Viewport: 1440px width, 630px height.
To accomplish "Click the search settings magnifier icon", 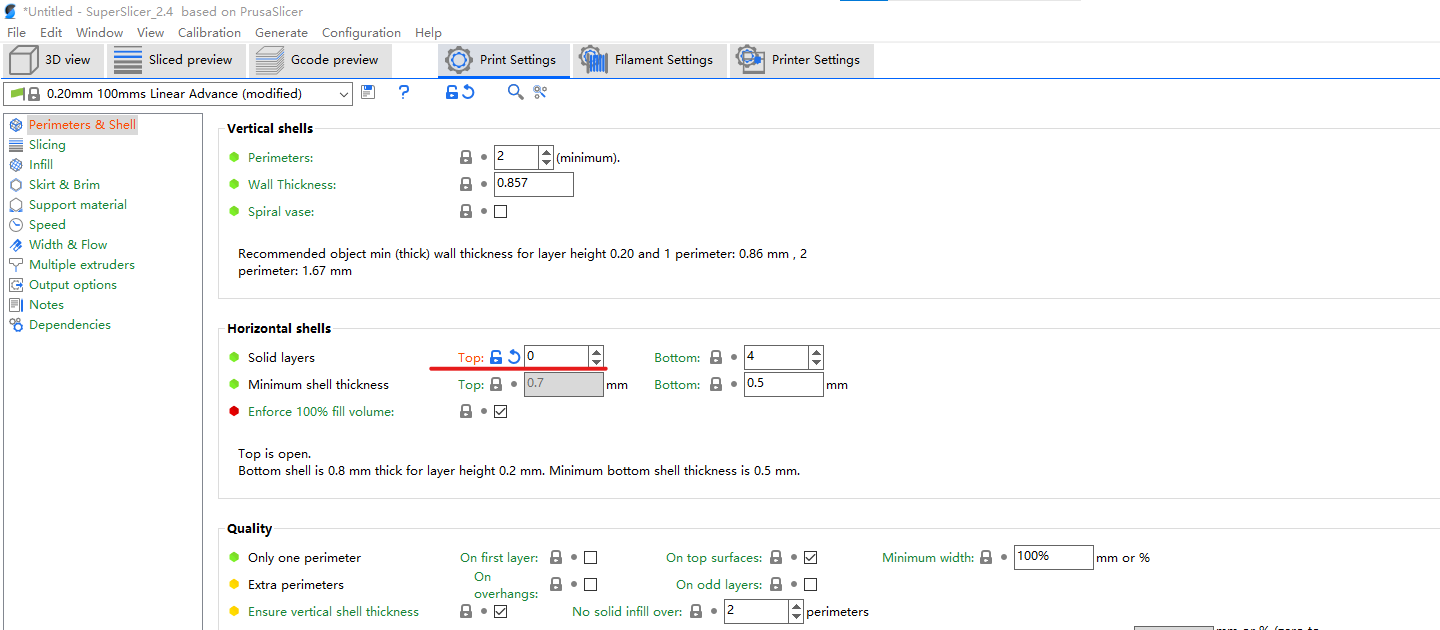I will click(x=515, y=92).
